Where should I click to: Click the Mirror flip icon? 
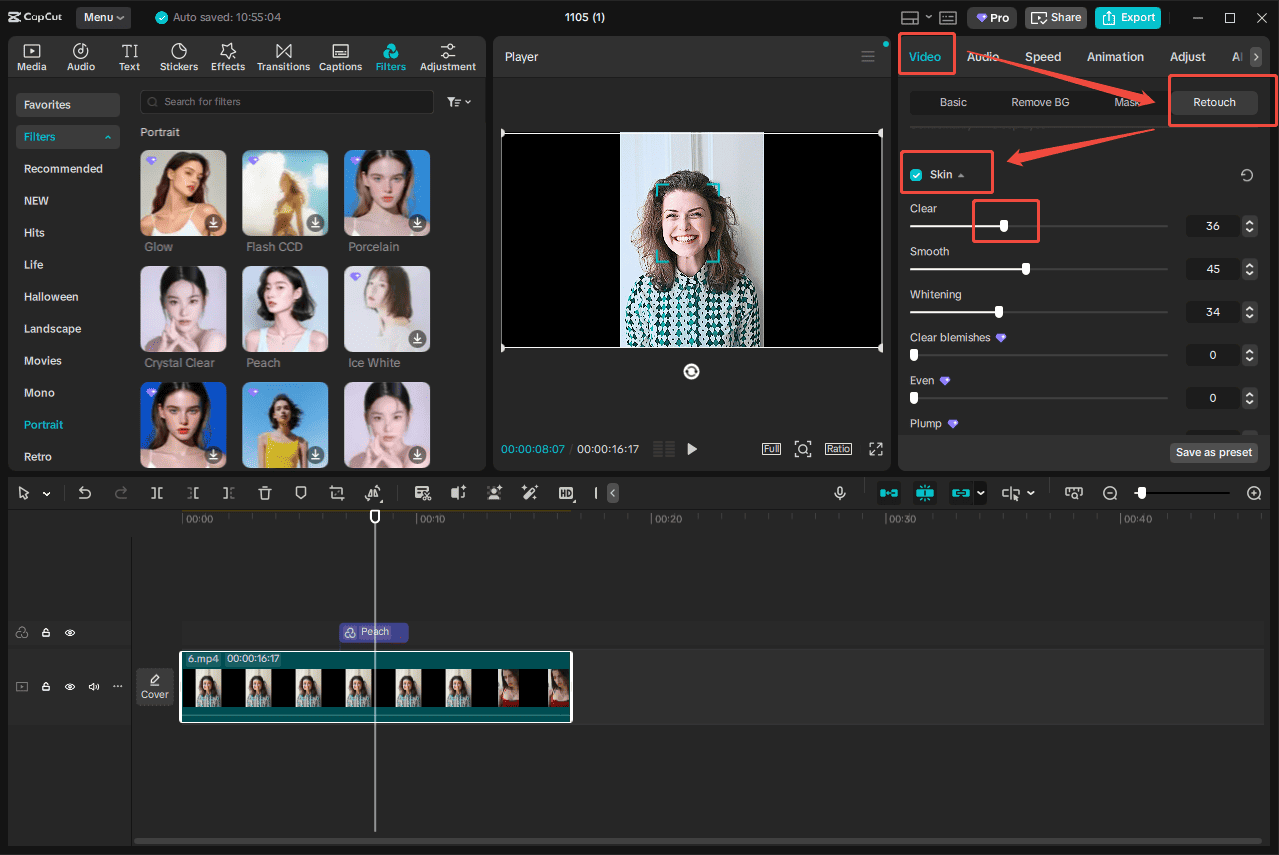(373, 492)
